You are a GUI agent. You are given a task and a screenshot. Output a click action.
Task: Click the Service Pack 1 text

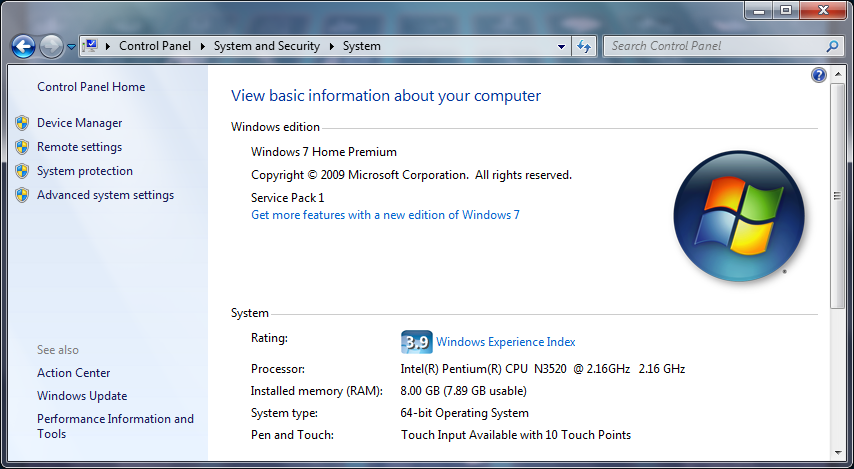(288, 198)
